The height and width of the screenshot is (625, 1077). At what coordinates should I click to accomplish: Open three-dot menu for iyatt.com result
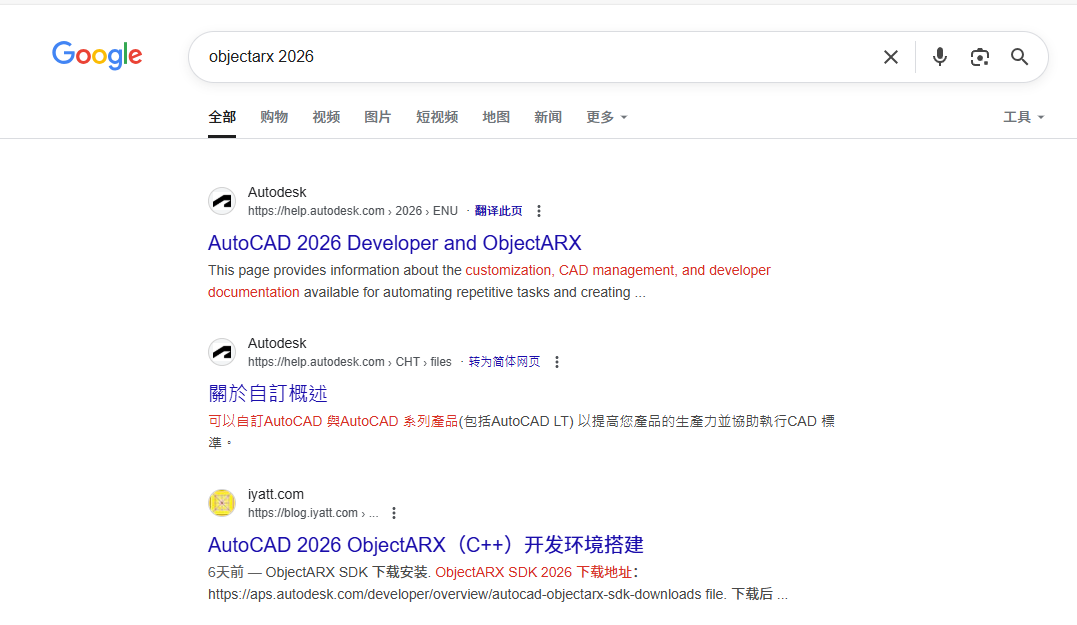(394, 513)
